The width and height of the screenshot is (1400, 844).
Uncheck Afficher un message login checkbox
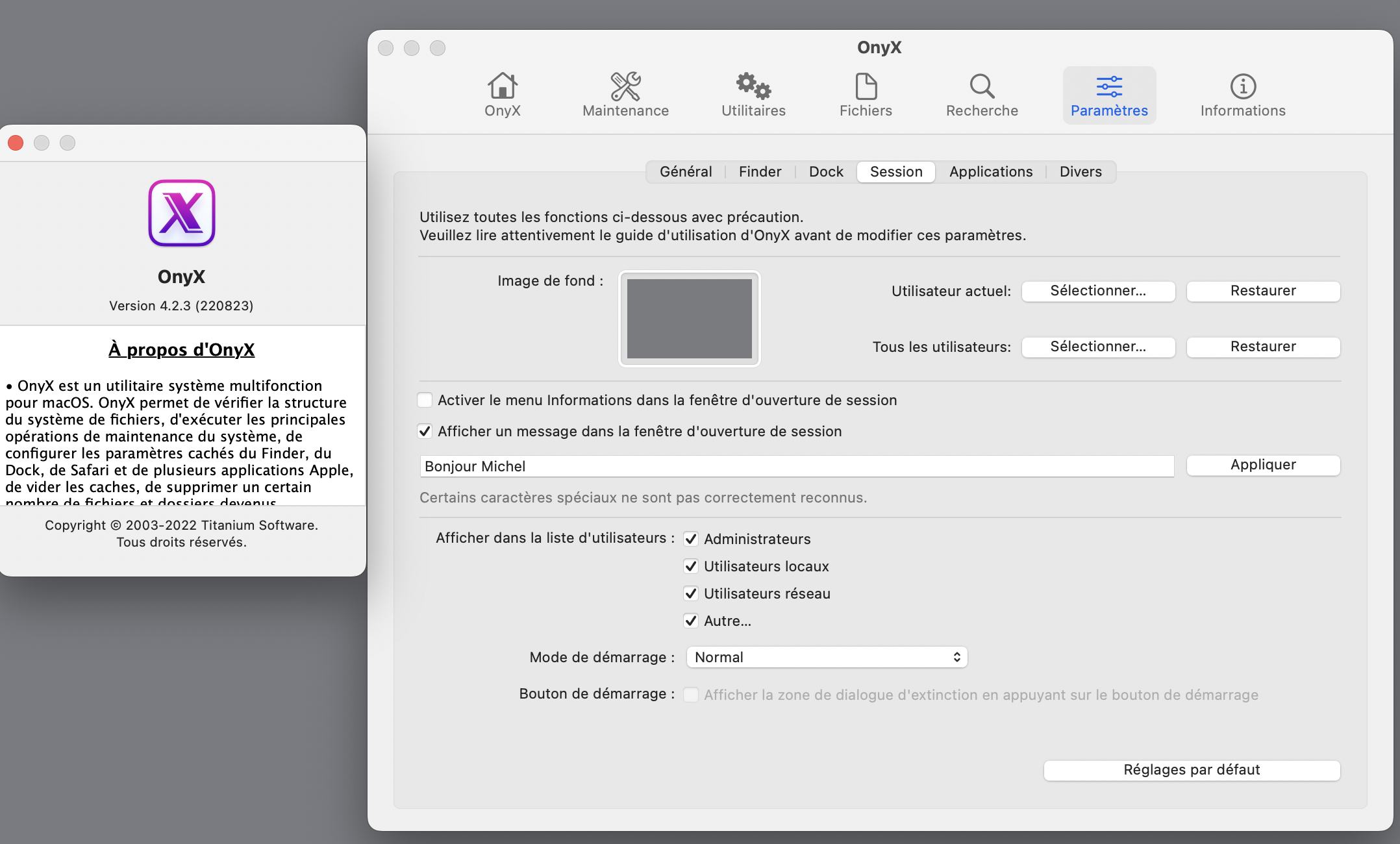click(425, 432)
